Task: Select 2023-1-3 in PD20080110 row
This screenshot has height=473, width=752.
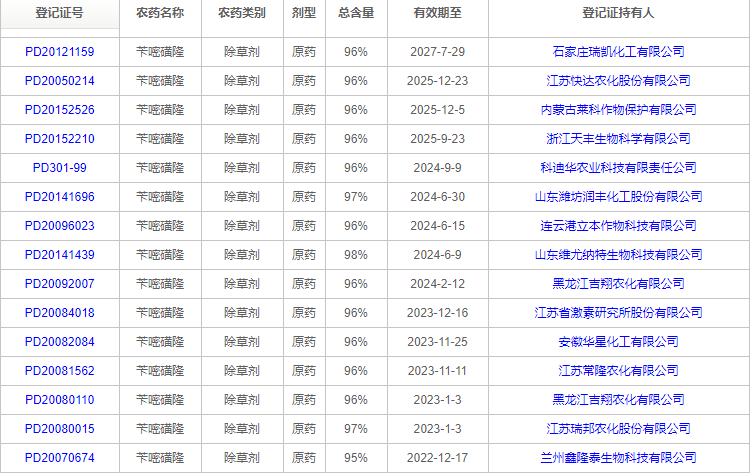Action: click(437, 400)
